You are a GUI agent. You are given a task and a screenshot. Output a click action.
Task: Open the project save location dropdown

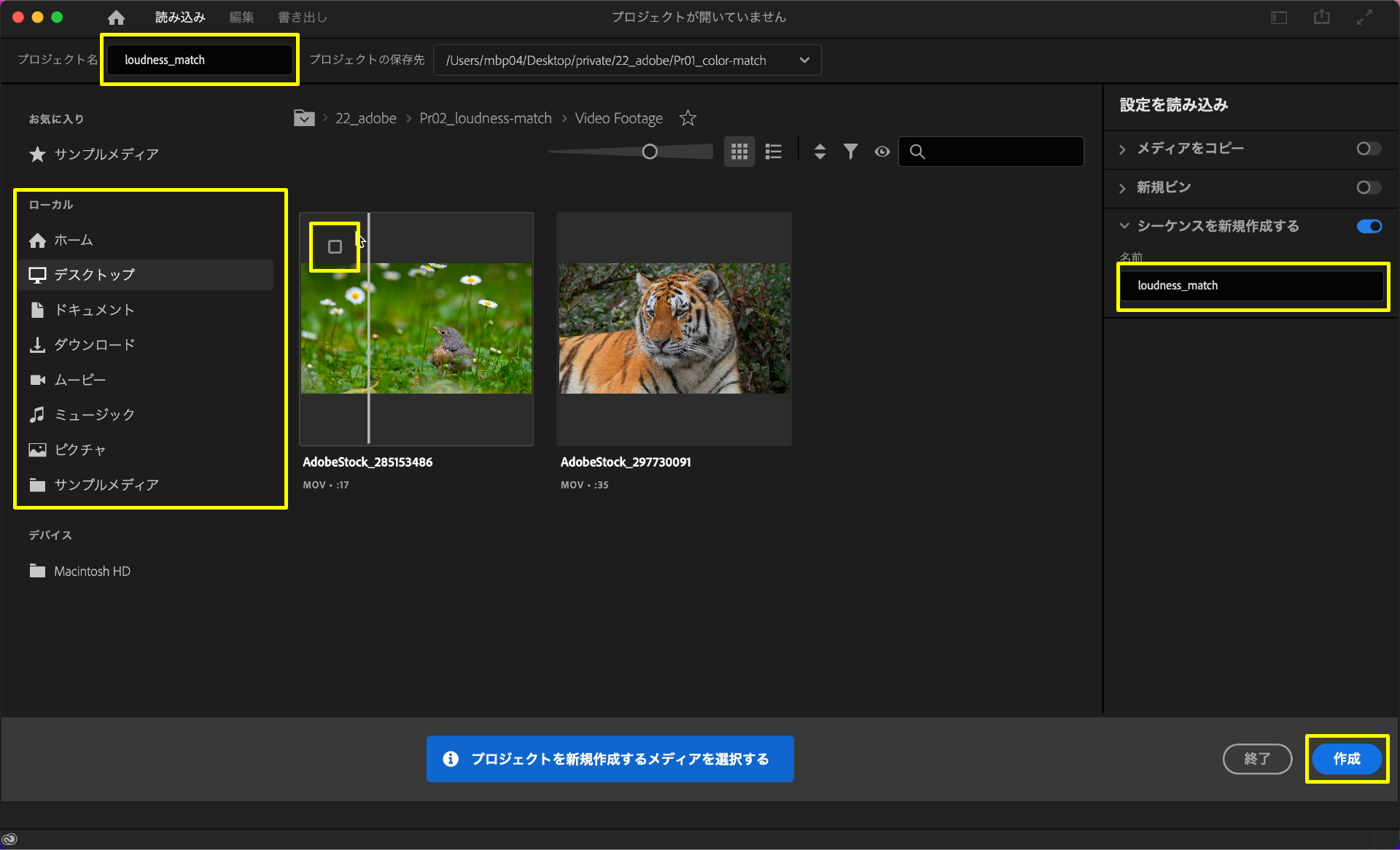[804, 61]
